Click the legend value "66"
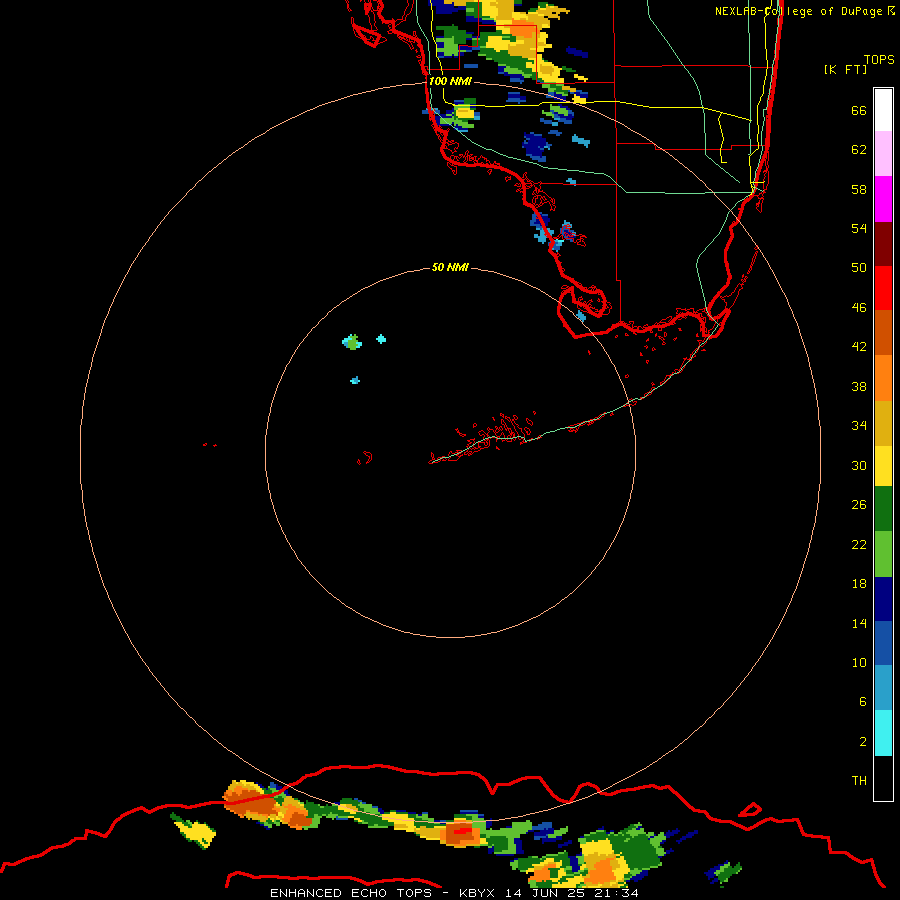The image size is (900, 900). pyautogui.click(x=859, y=111)
